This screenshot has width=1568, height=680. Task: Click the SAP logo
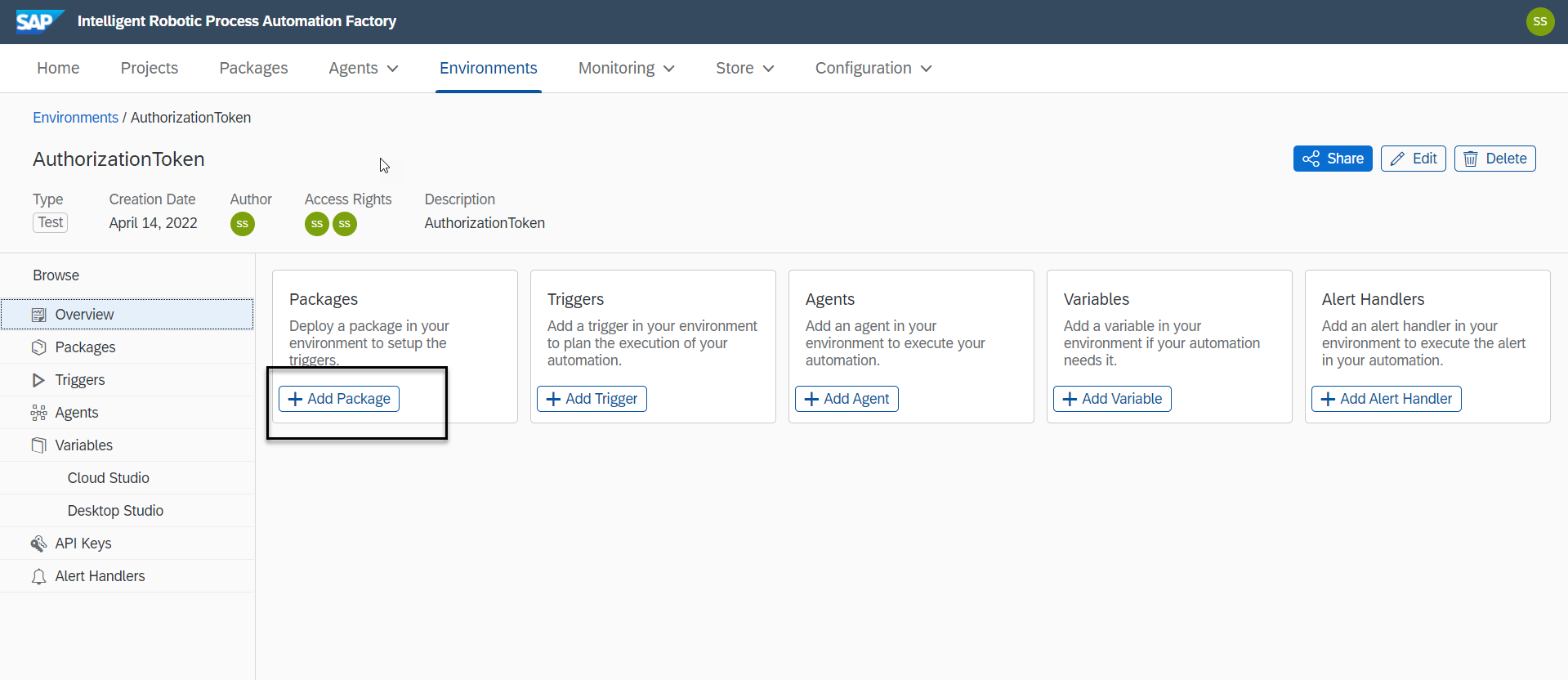pyautogui.click(x=39, y=21)
